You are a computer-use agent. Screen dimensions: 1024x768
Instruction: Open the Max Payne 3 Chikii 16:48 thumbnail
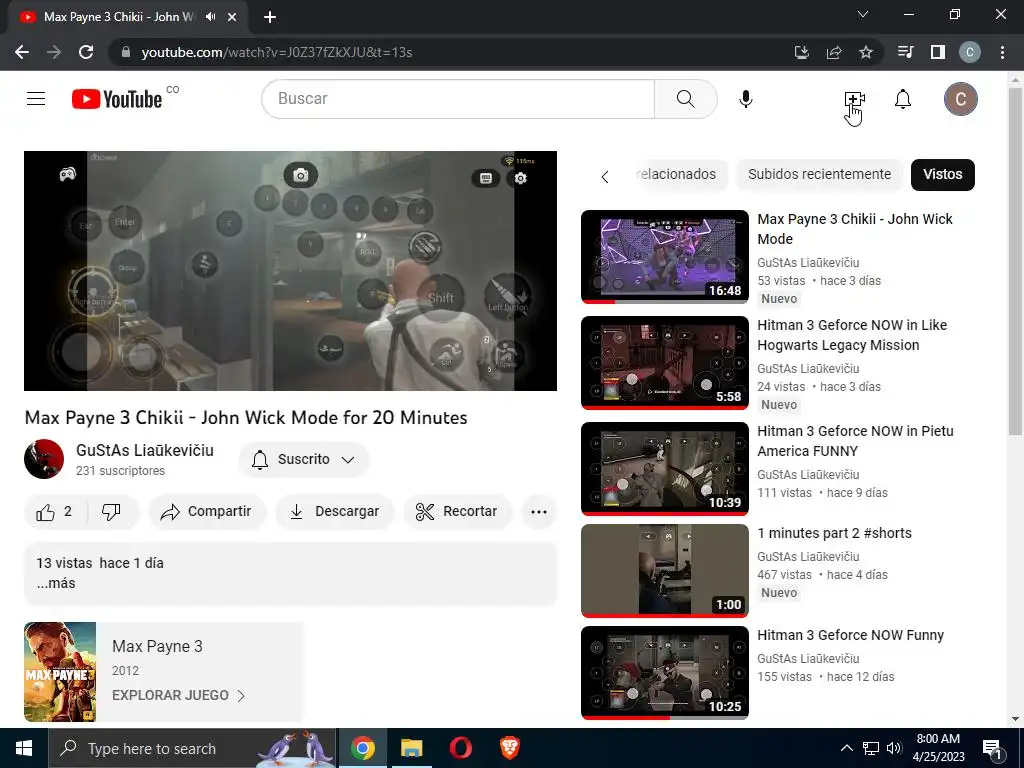pyautogui.click(x=665, y=257)
